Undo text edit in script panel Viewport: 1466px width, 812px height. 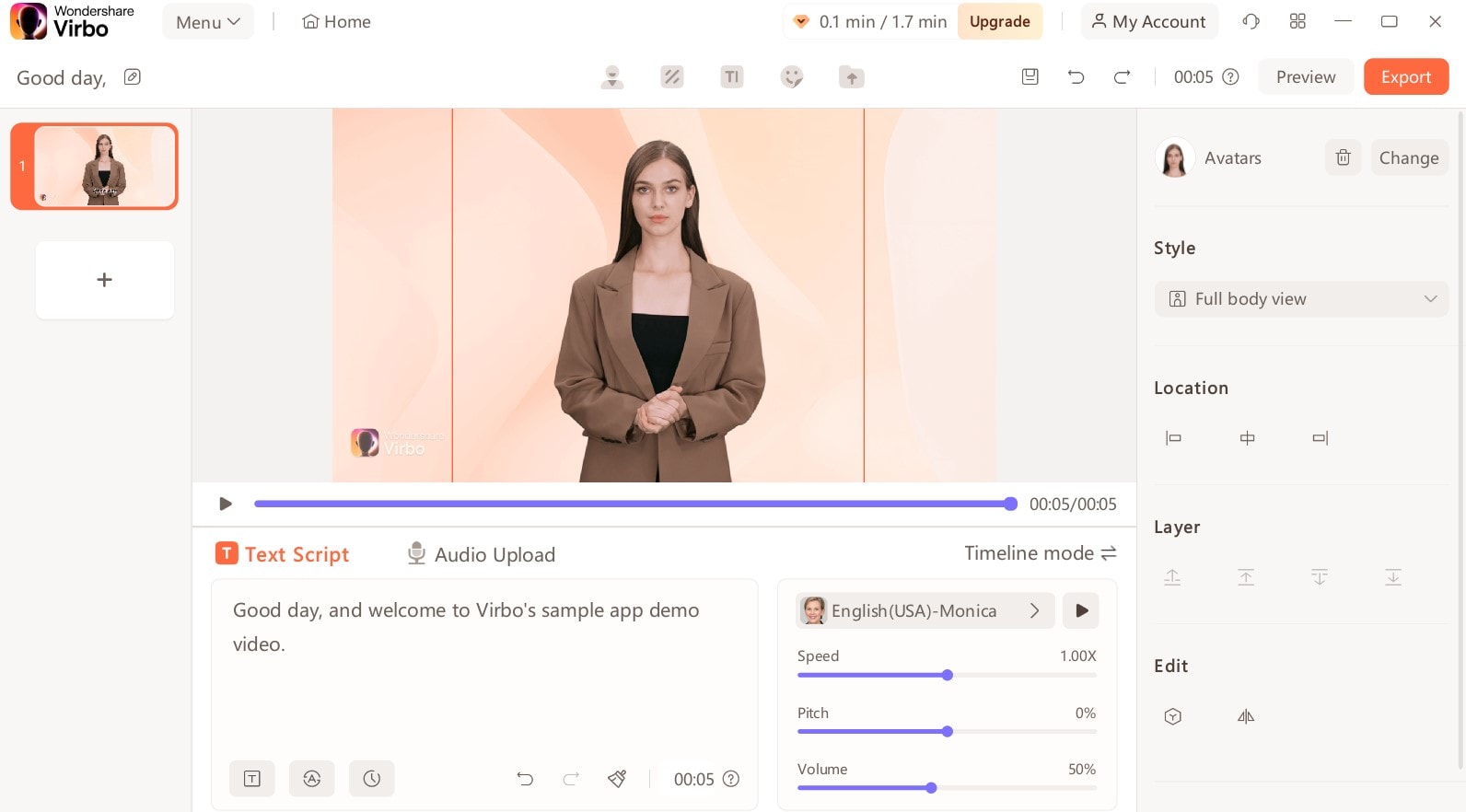click(x=525, y=779)
